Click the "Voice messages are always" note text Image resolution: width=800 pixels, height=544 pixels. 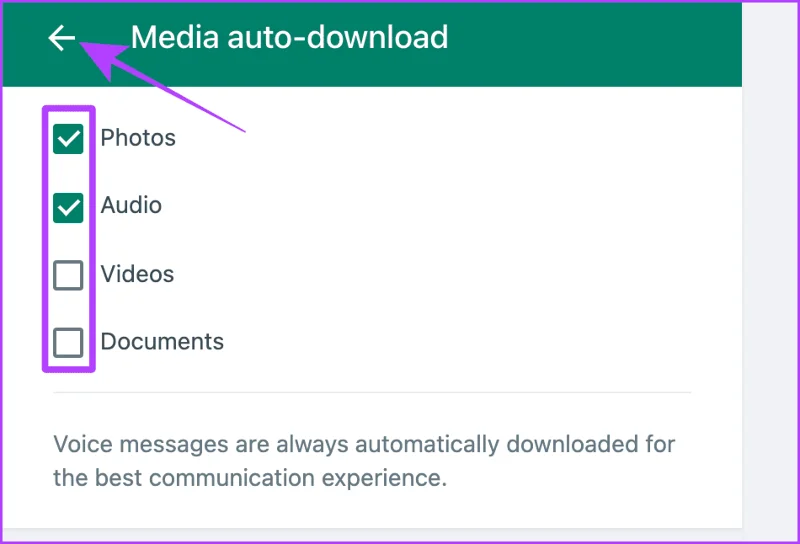pos(364,461)
